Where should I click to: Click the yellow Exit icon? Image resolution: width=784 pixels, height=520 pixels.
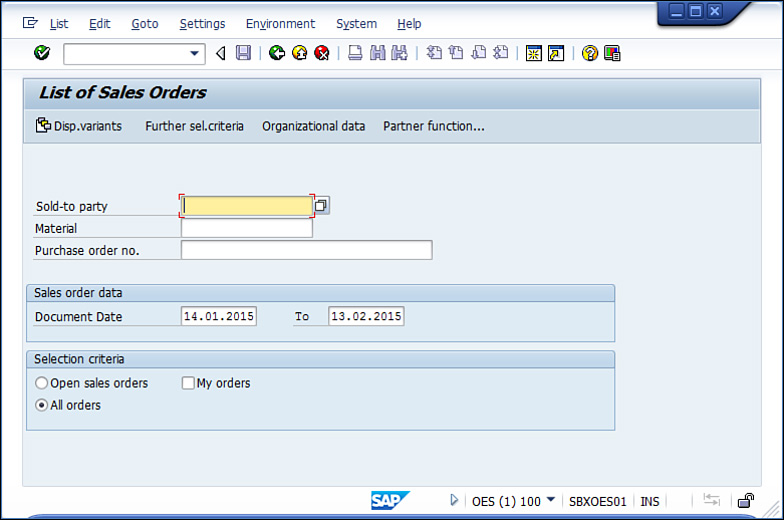pos(300,52)
